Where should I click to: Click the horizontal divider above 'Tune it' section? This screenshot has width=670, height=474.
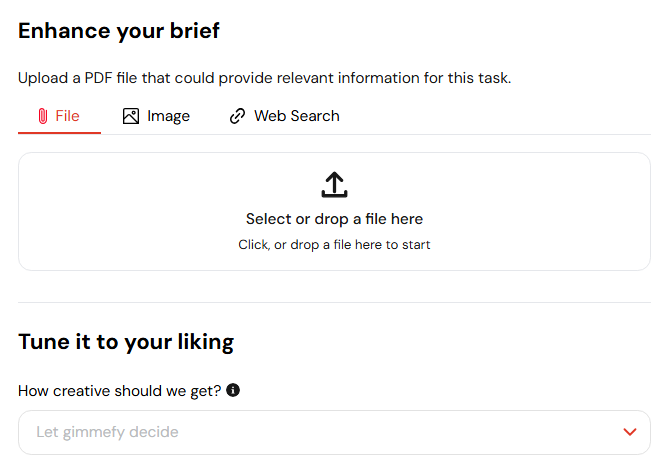tap(334, 303)
